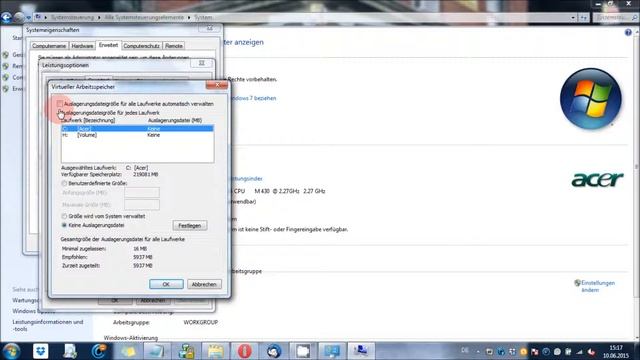Image resolution: width=640 pixels, height=360 pixels.
Task: Select Keine Auslagerungsdatei radio button
Action: coord(64,225)
